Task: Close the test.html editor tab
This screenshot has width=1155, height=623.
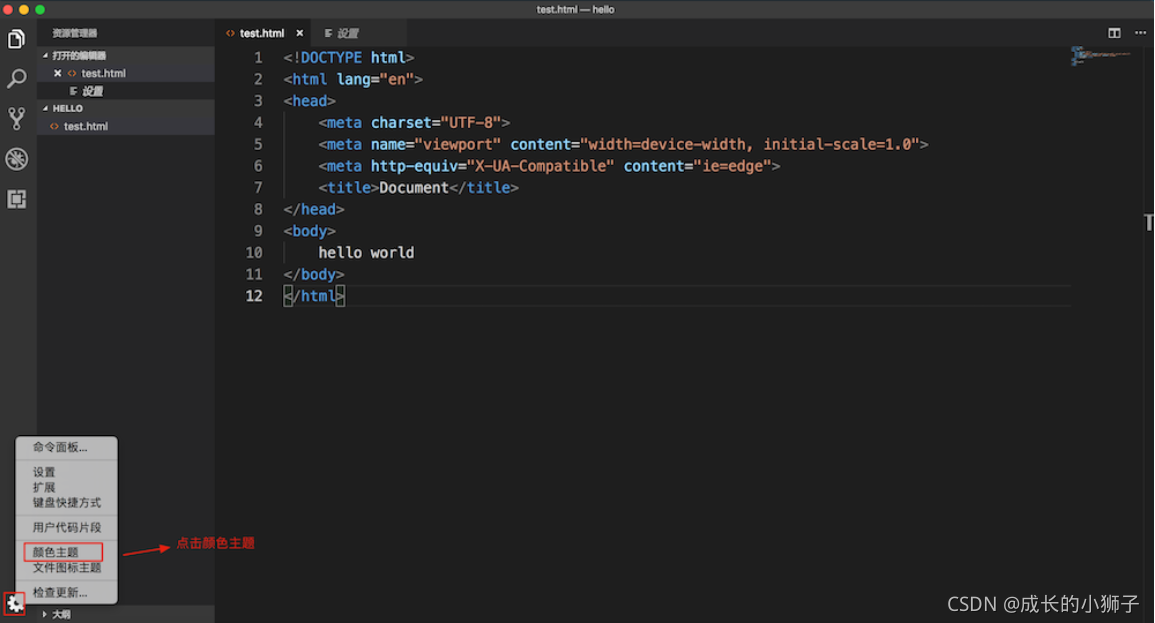Action: click(300, 33)
